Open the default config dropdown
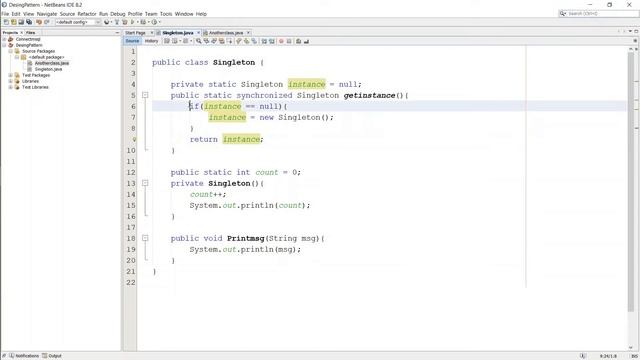This screenshot has width=640, height=360. pyautogui.click(x=78, y=22)
